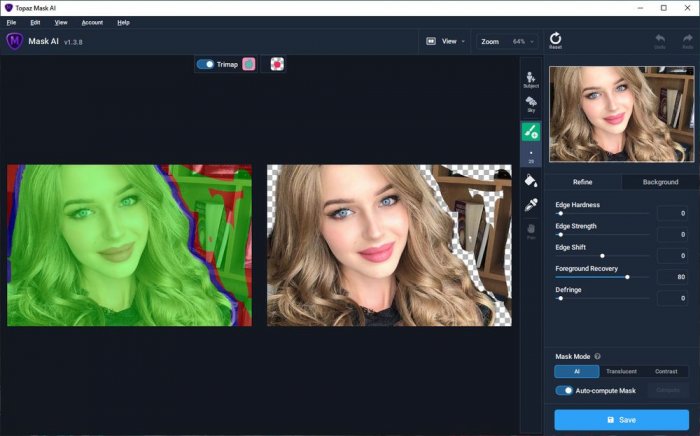This screenshot has height=436, width=700.
Task: Open the Zoom percentage dropdown
Action: (508, 42)
